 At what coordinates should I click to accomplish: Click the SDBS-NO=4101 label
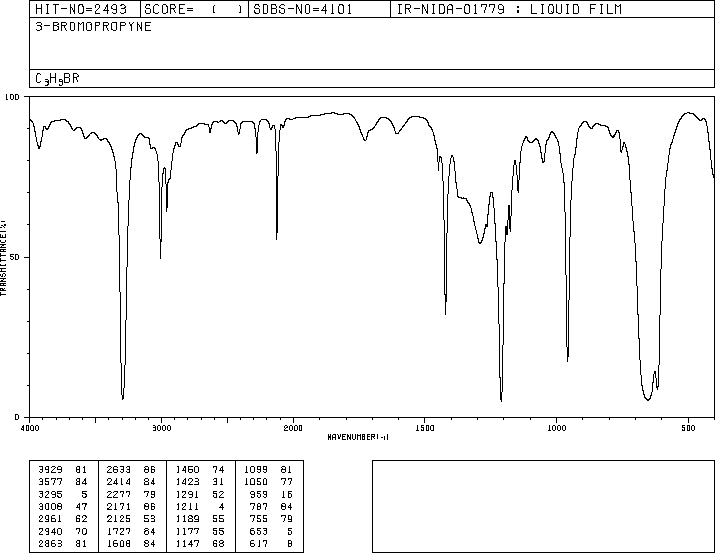point(303,9)
